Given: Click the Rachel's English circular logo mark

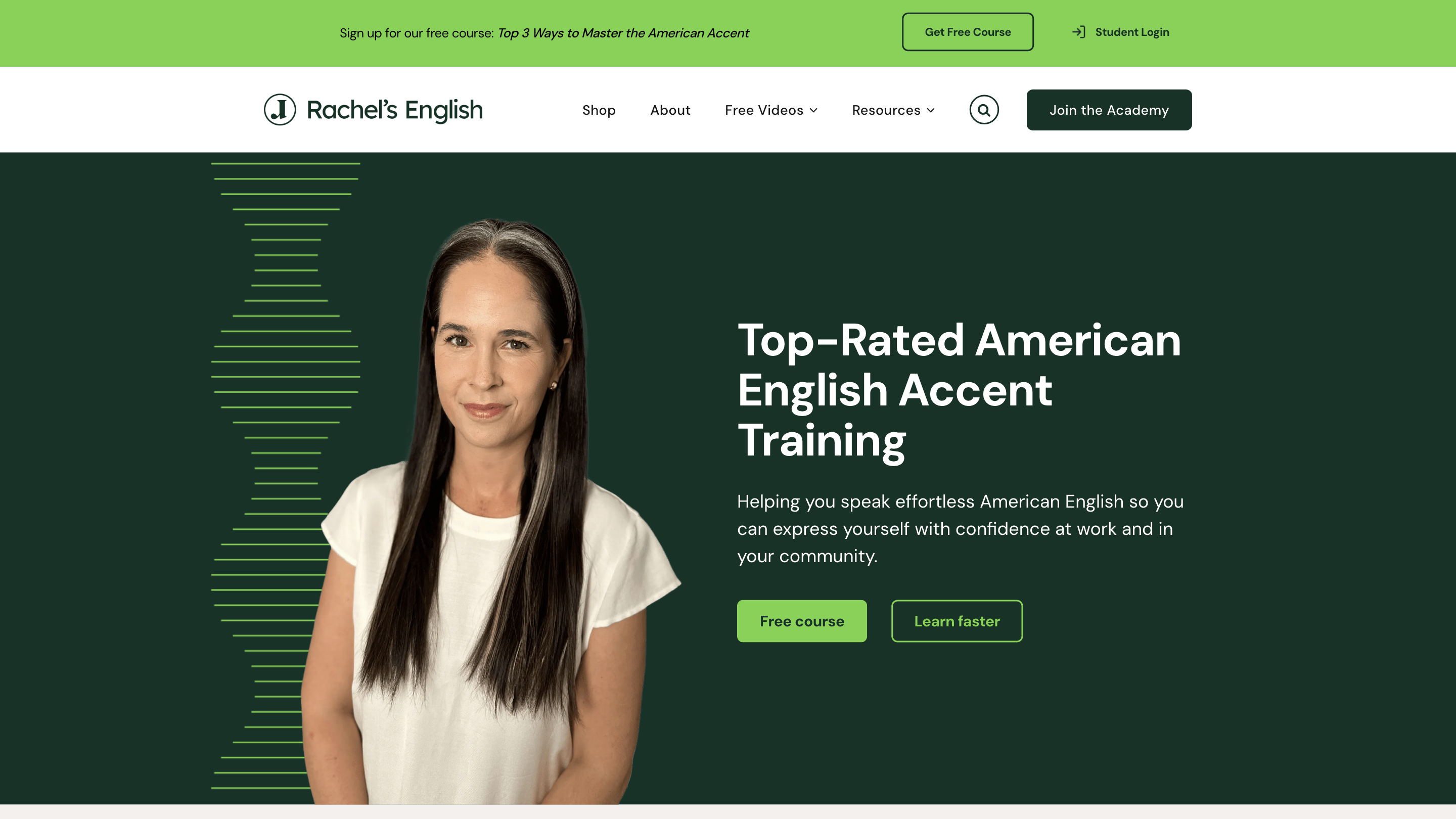Looking at the screenshot, I should (280, 110).
